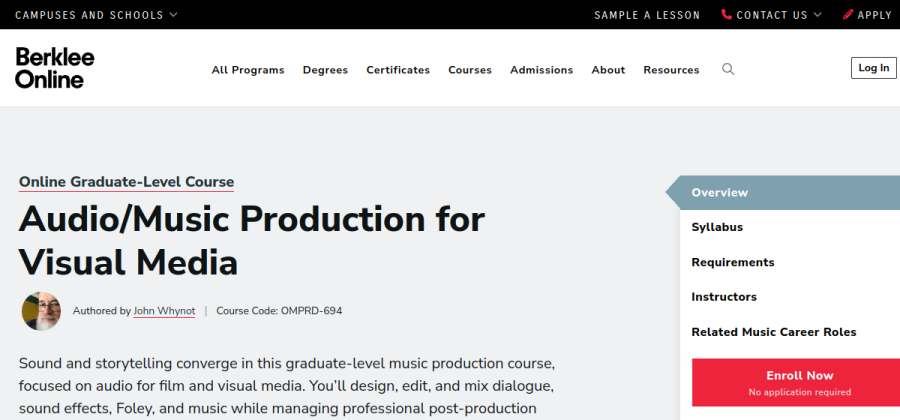The image size is (900, 420).
Task: Expand Campuses and Schools dropdown
Action: (x=96, y=15)
